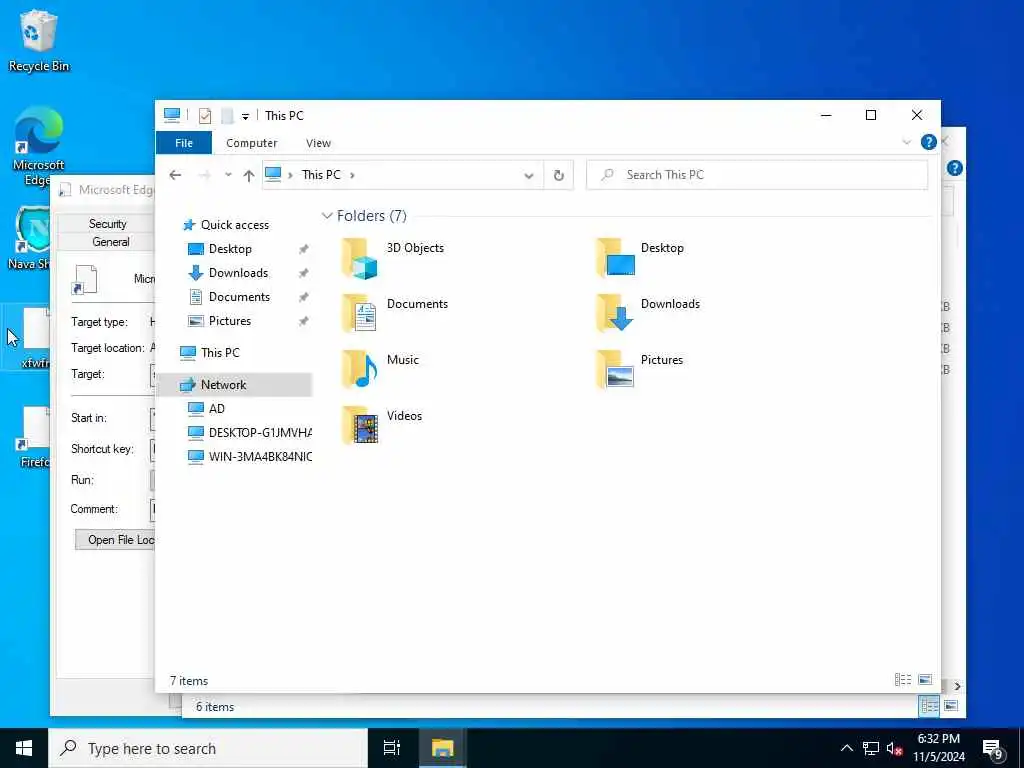The height and width of the screenshot is (768, 1024).
Task: Switch to Security tab in properties dialog
Action: point(107,223)
